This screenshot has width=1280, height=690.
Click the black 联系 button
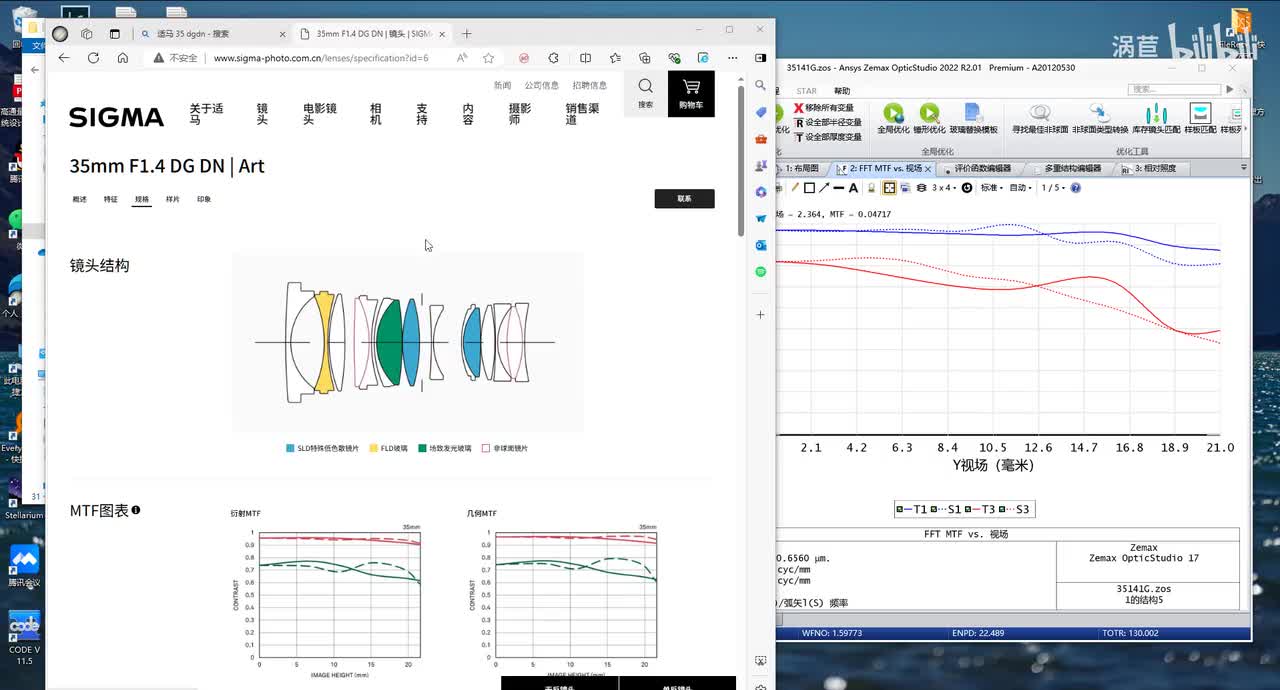(x=684, y=199)
